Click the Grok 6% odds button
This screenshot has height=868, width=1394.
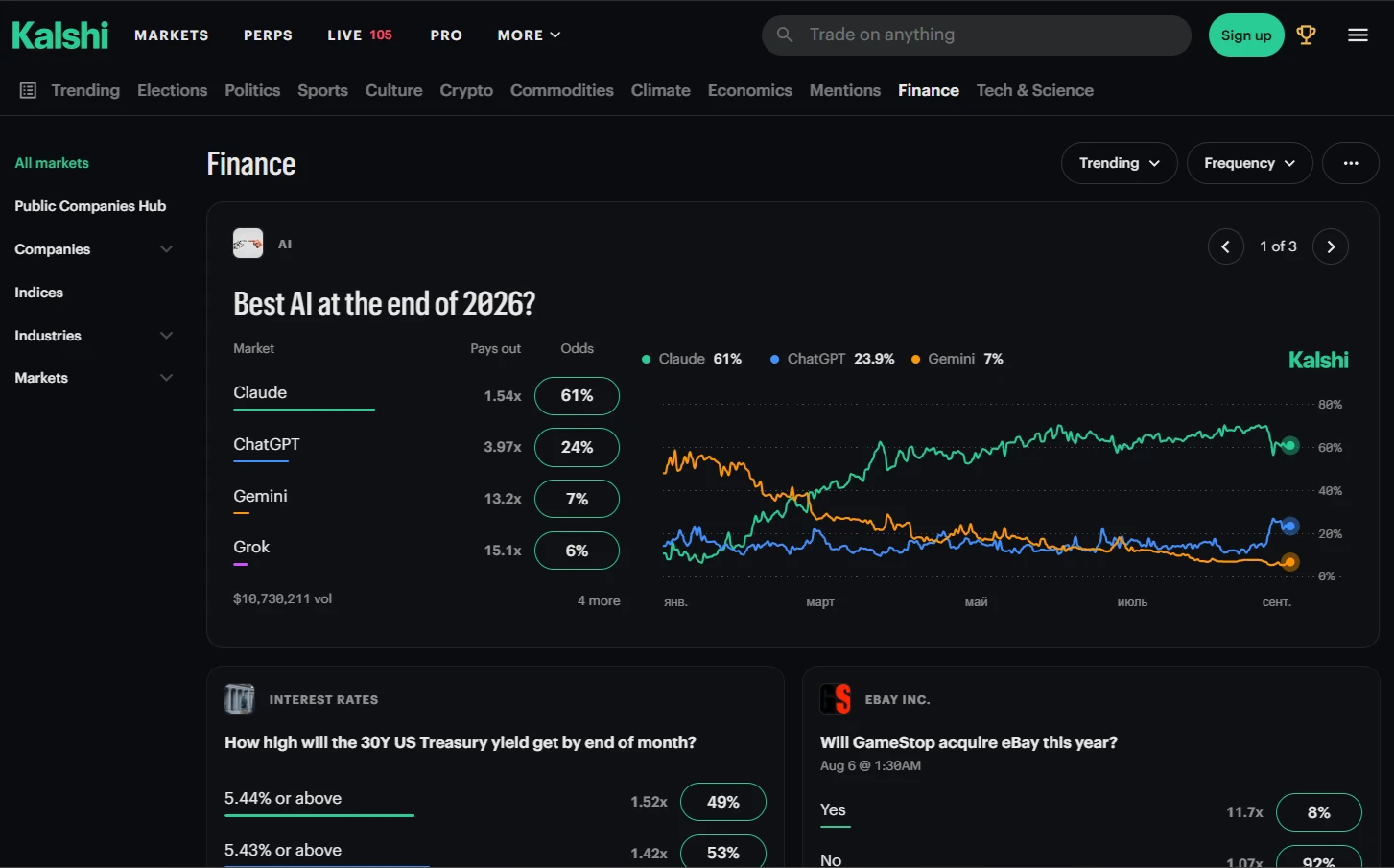click(x=577, y=551)
